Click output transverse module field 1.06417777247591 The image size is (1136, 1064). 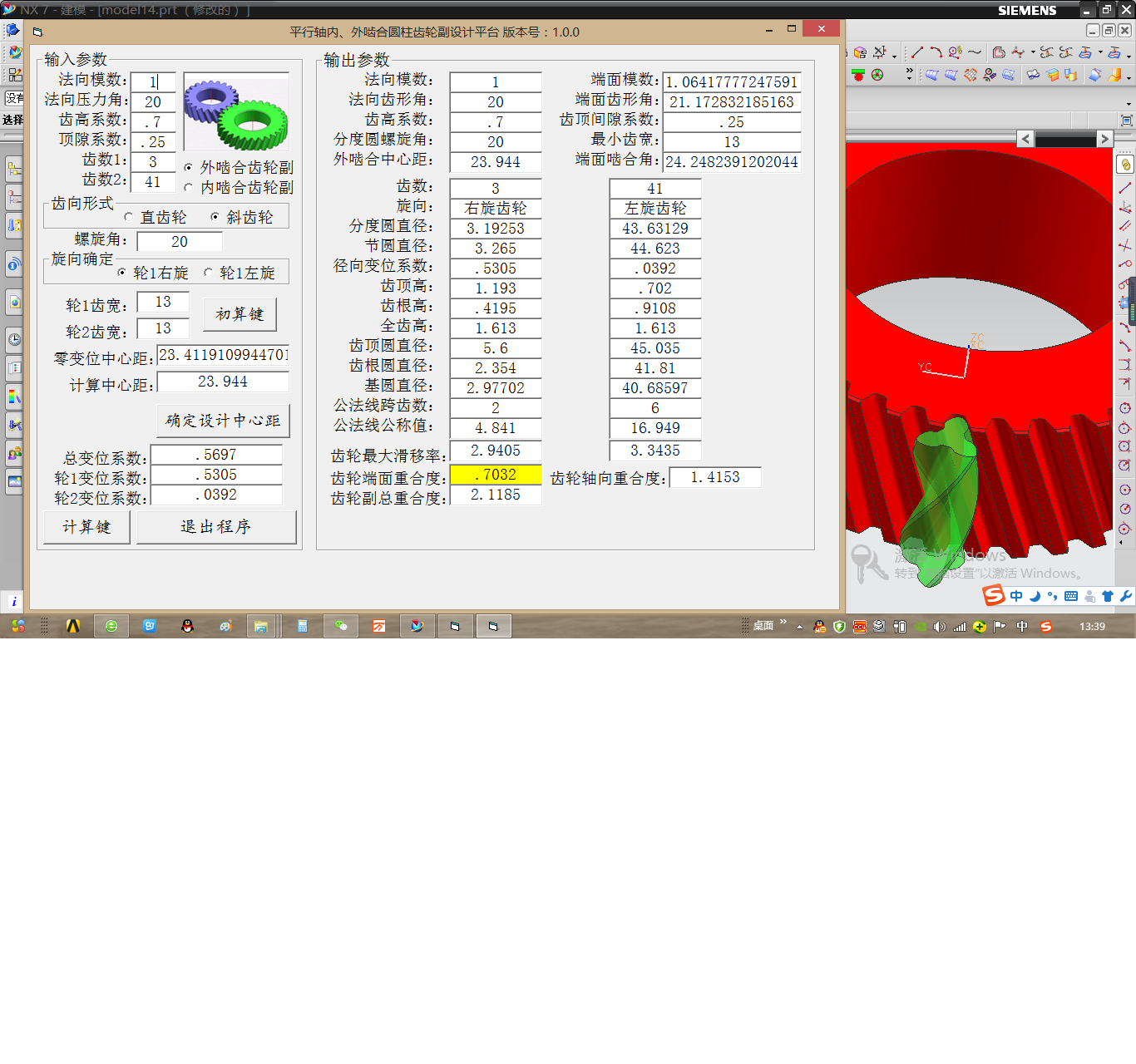(732, 82)
